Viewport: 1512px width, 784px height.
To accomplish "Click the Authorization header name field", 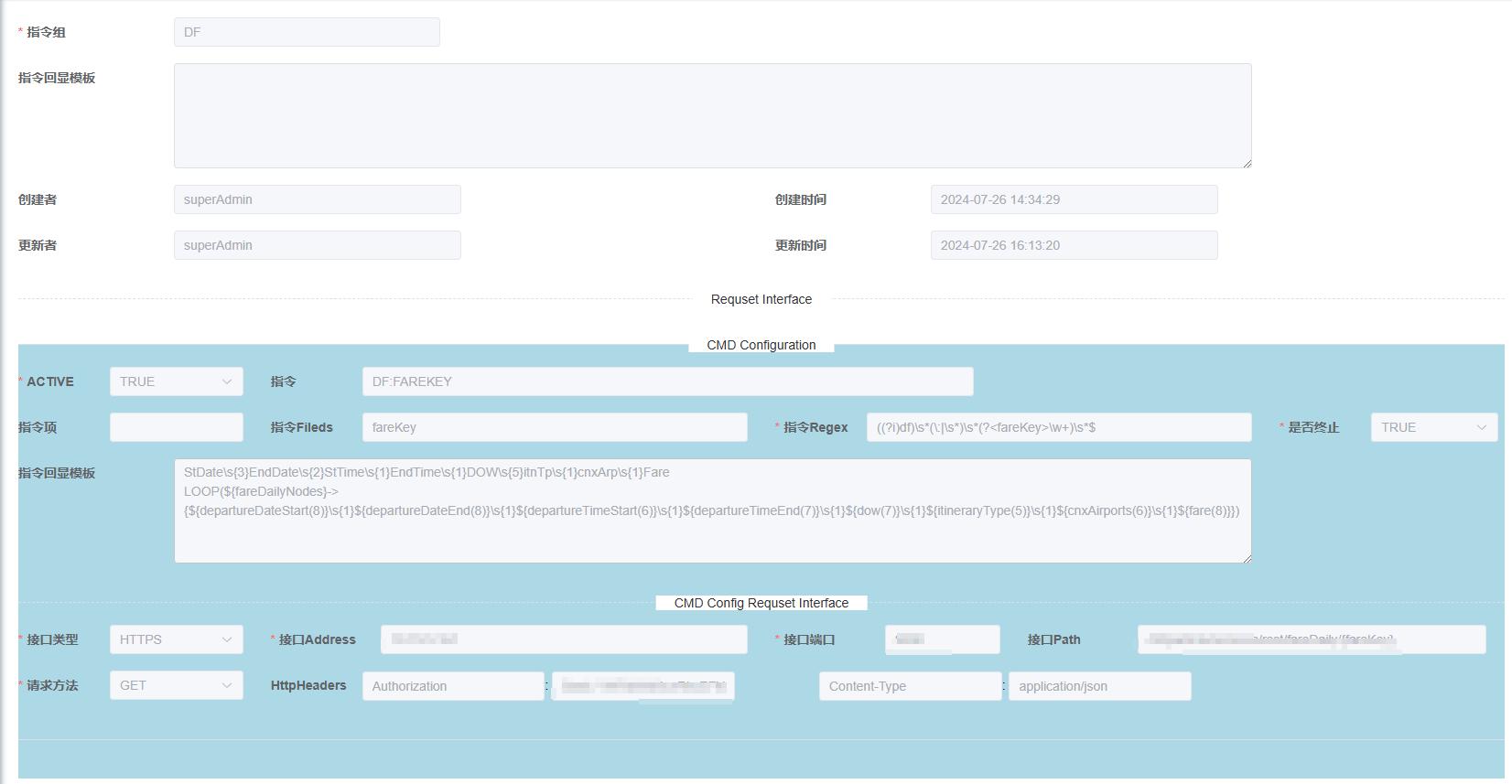I will click(453, 686).
